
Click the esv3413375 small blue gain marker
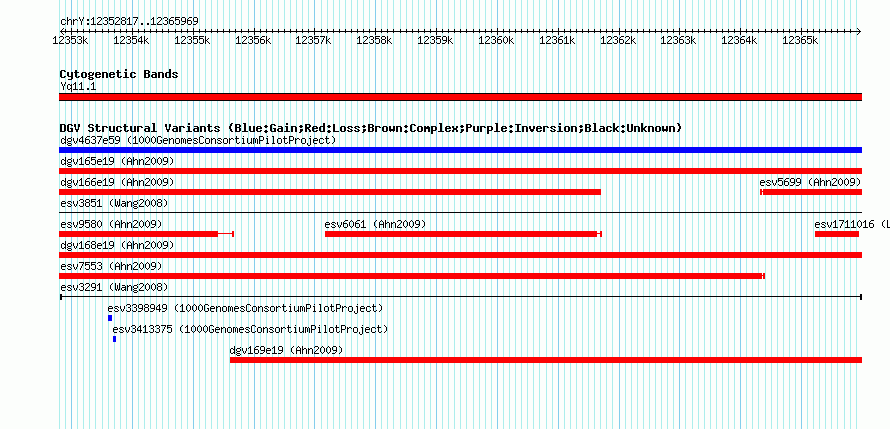click(x=115, y=339)
